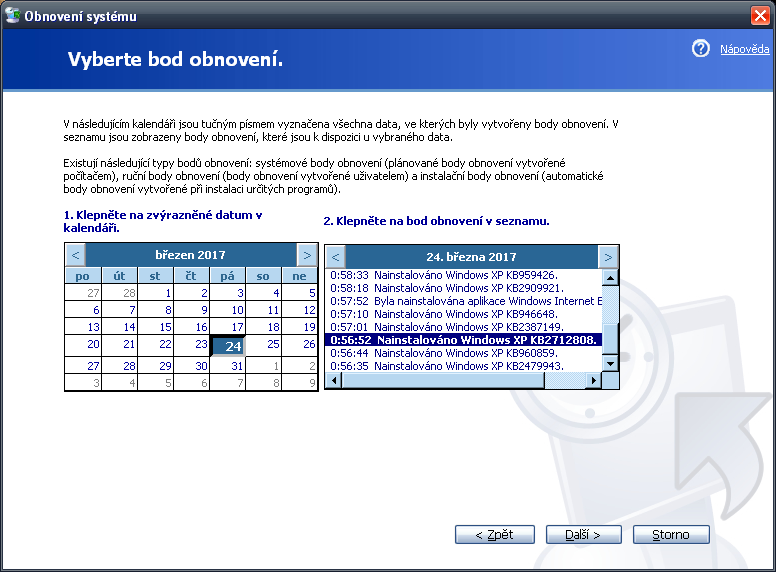Click the út weekday column header
The image size is (776, 572).
(119, 276)
